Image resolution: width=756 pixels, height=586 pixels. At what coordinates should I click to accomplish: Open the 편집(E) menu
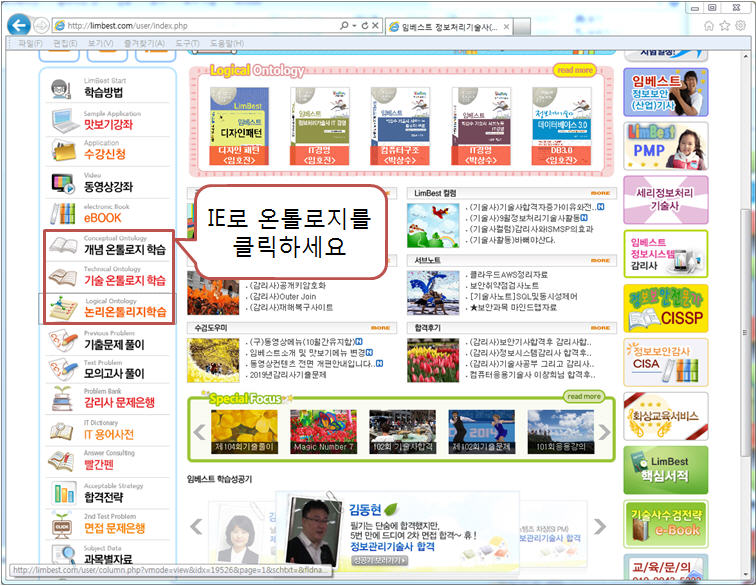pos(65,43)
